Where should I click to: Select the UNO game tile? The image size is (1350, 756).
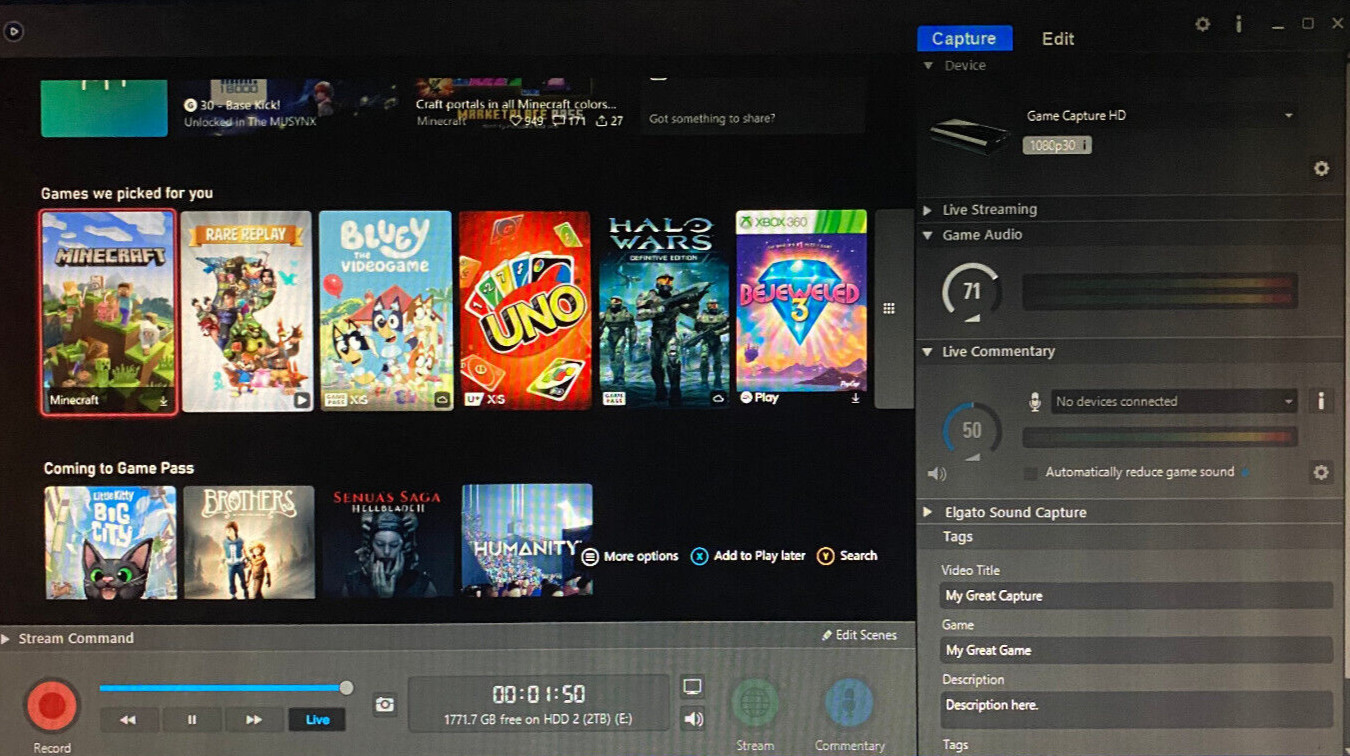(525, 310)
